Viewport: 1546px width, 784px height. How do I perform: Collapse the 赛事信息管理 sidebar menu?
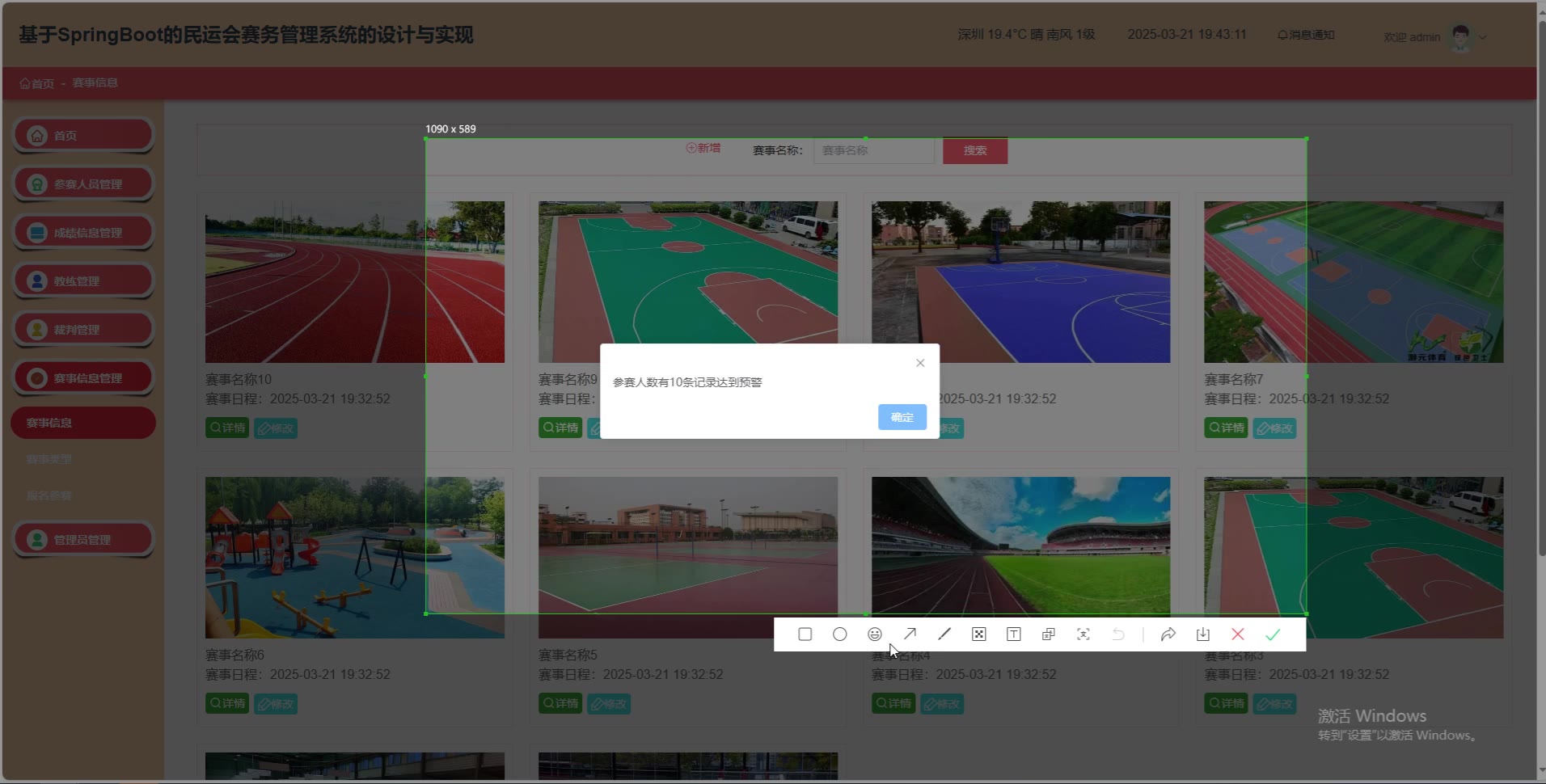point(82,378)
